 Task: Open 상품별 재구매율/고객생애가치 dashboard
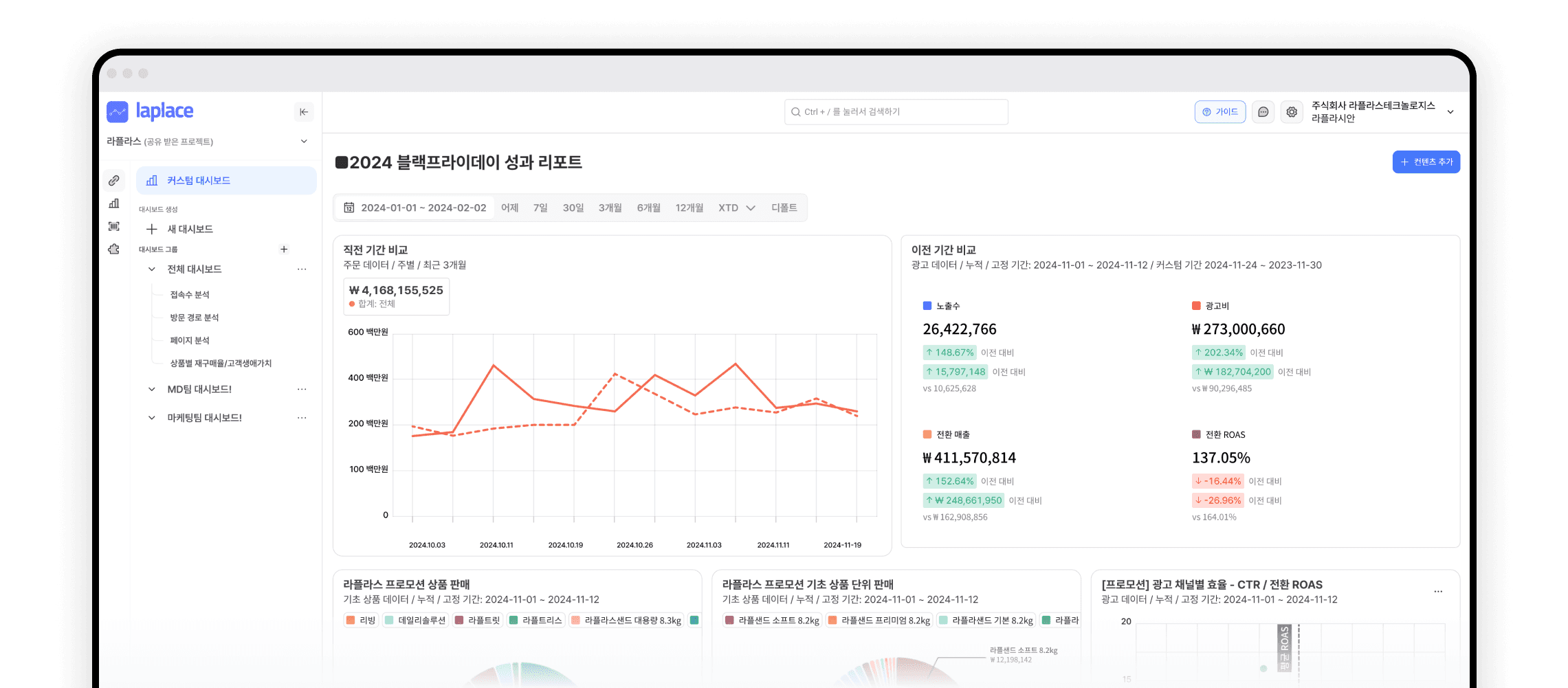(x=221, y=363)
